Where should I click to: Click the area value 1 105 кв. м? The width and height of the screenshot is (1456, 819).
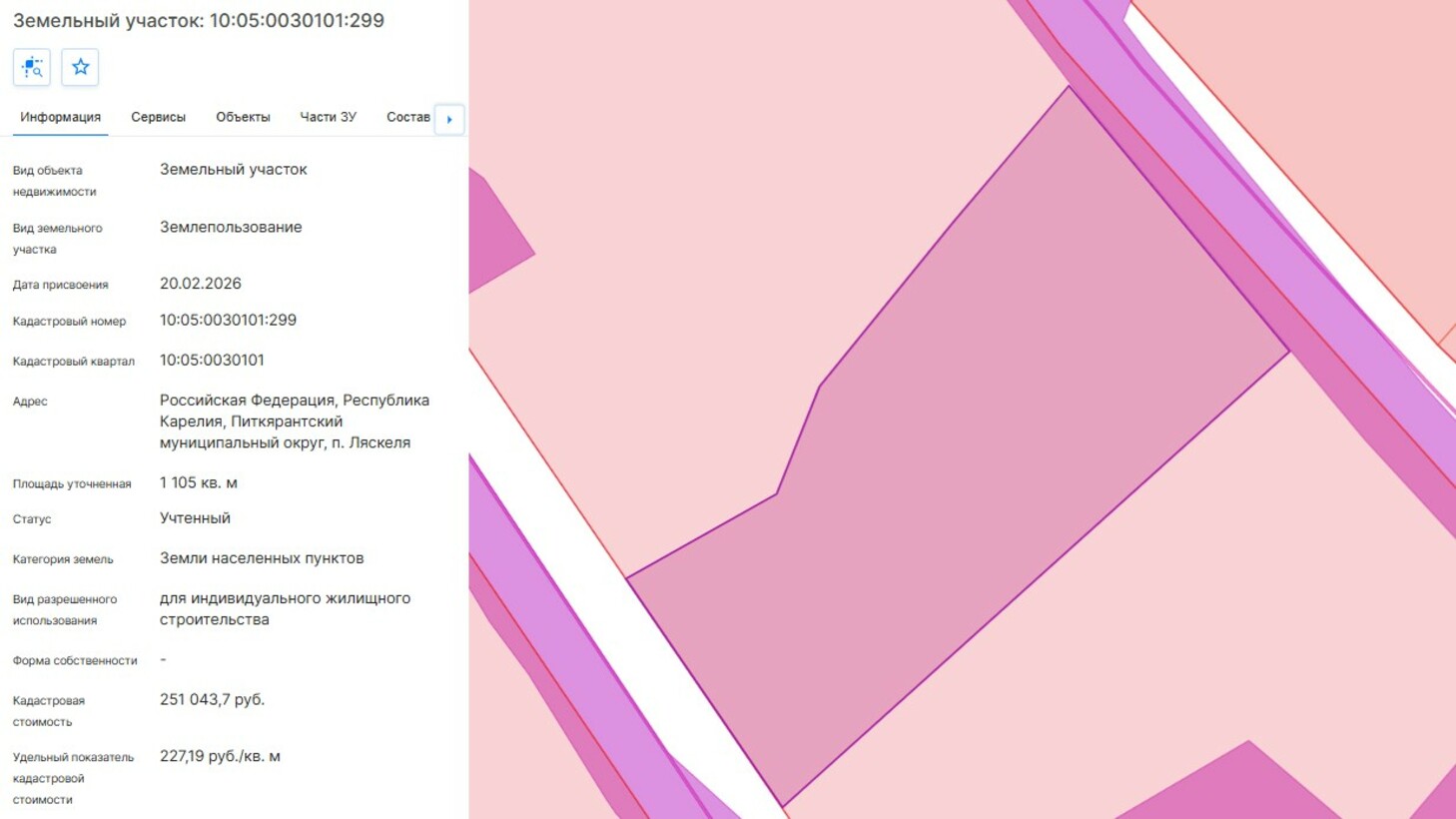[x=198, y=482]
